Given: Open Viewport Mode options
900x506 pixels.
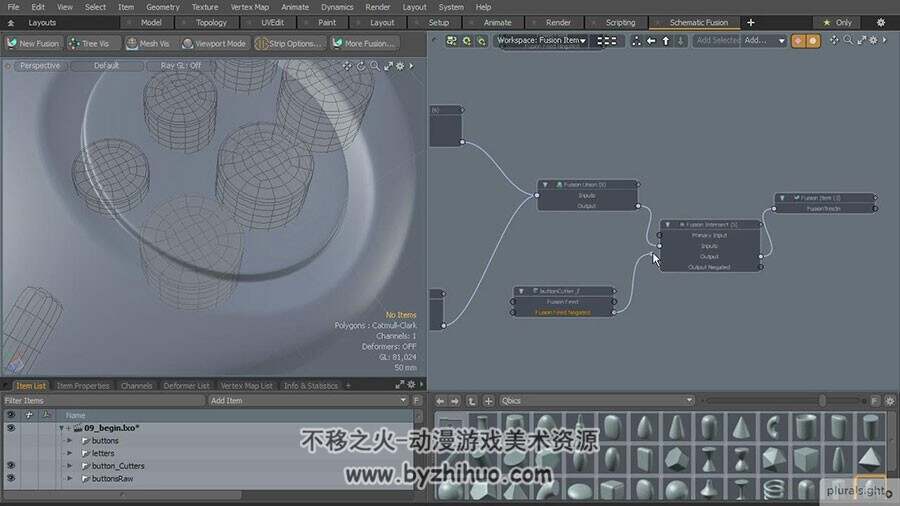Looking at the screenshot, I should click(214, 43).
